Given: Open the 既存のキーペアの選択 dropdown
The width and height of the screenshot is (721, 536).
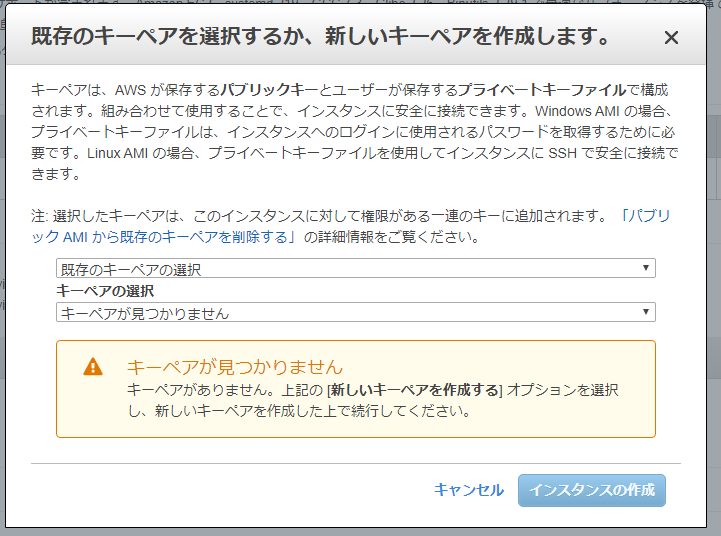Looking at the screenshot, I should coord(355,268).
